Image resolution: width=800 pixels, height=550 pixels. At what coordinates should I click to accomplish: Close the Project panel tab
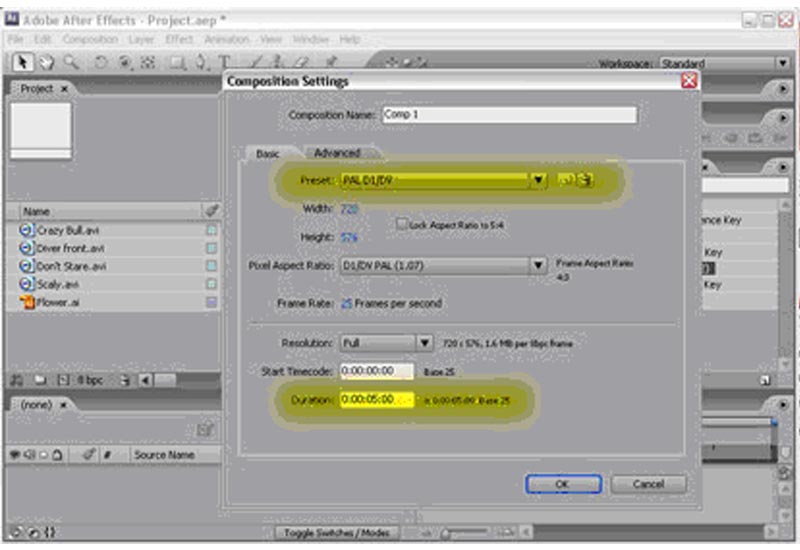pyautogui.click(x=64, y=89)
